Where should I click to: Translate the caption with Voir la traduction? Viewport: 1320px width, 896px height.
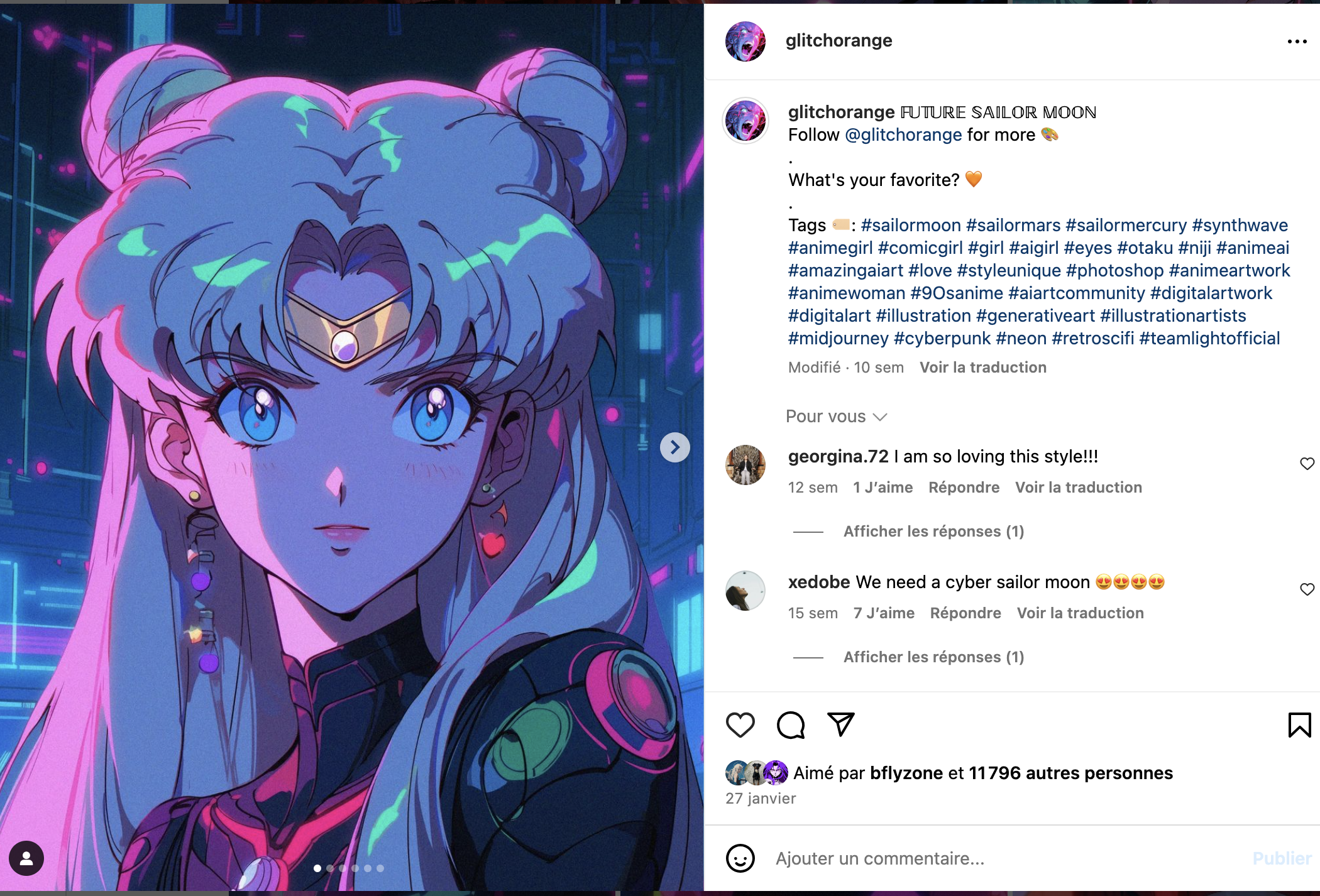click(x=983, y=368)
